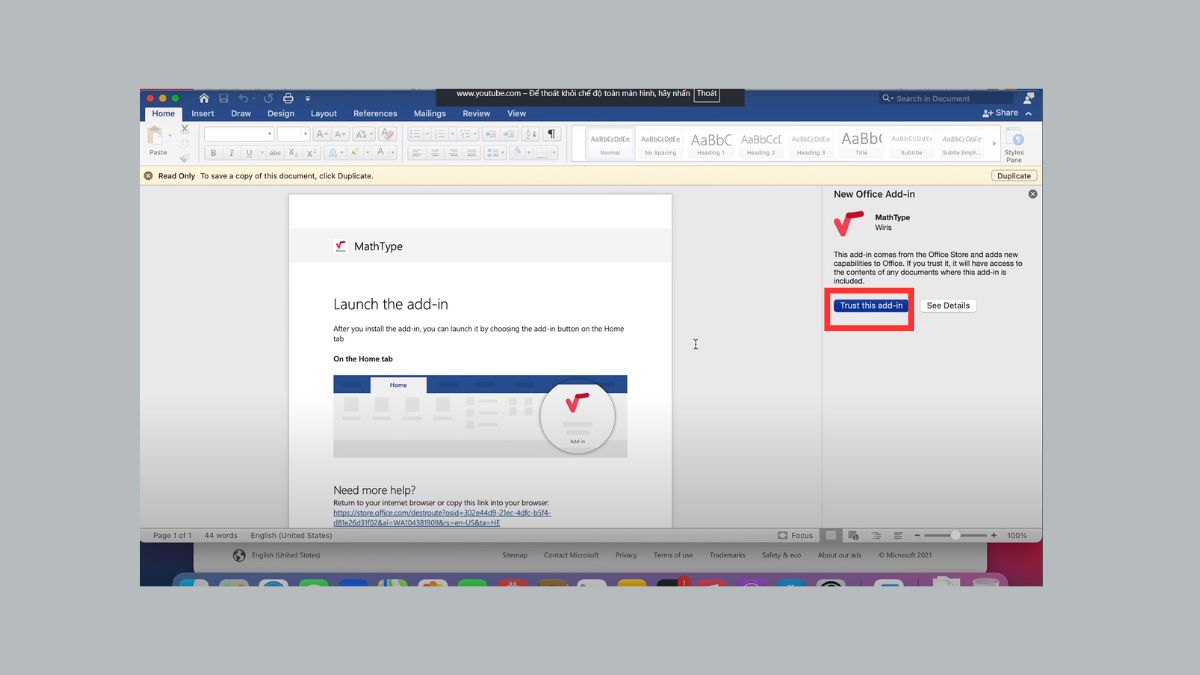Toggle Strikethrough formatting
The image size is (1200, 675).
(x=275, y=153)
